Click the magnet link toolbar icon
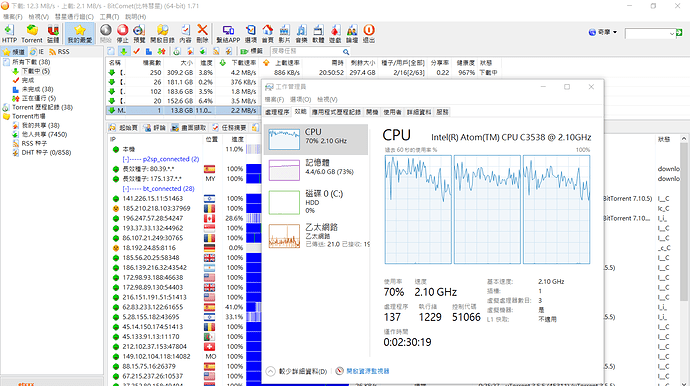The width and height of the screenshot is (690, 386). (x=53, y=34)
